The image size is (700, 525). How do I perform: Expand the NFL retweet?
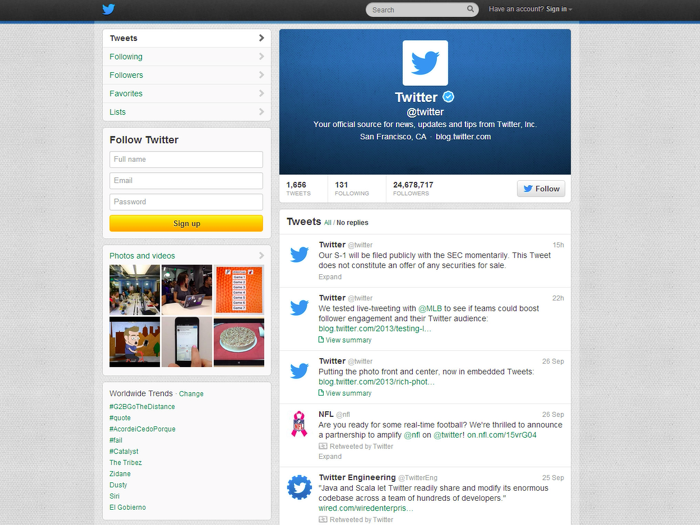click(330, 456)
